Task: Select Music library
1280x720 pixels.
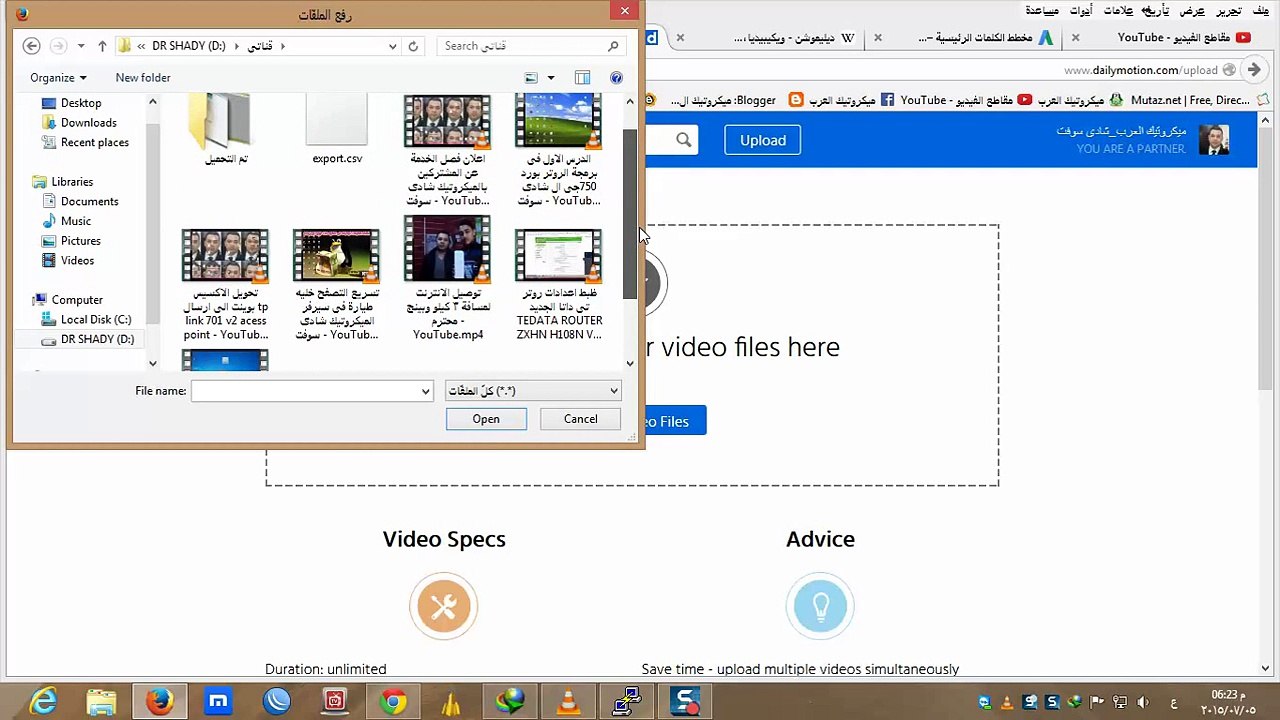Action: (x=66, y=221)
